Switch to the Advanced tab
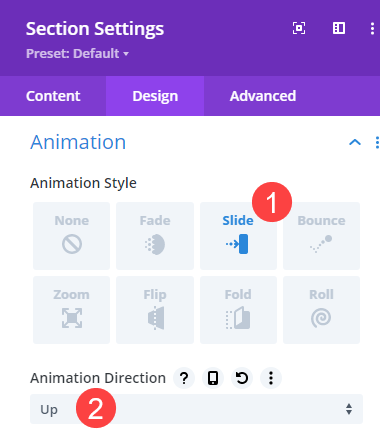 click(263, 96)
